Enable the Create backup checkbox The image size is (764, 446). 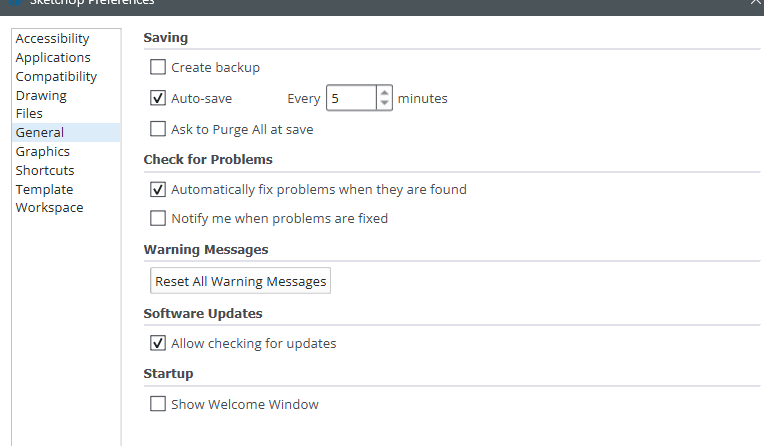click(158, 67)
